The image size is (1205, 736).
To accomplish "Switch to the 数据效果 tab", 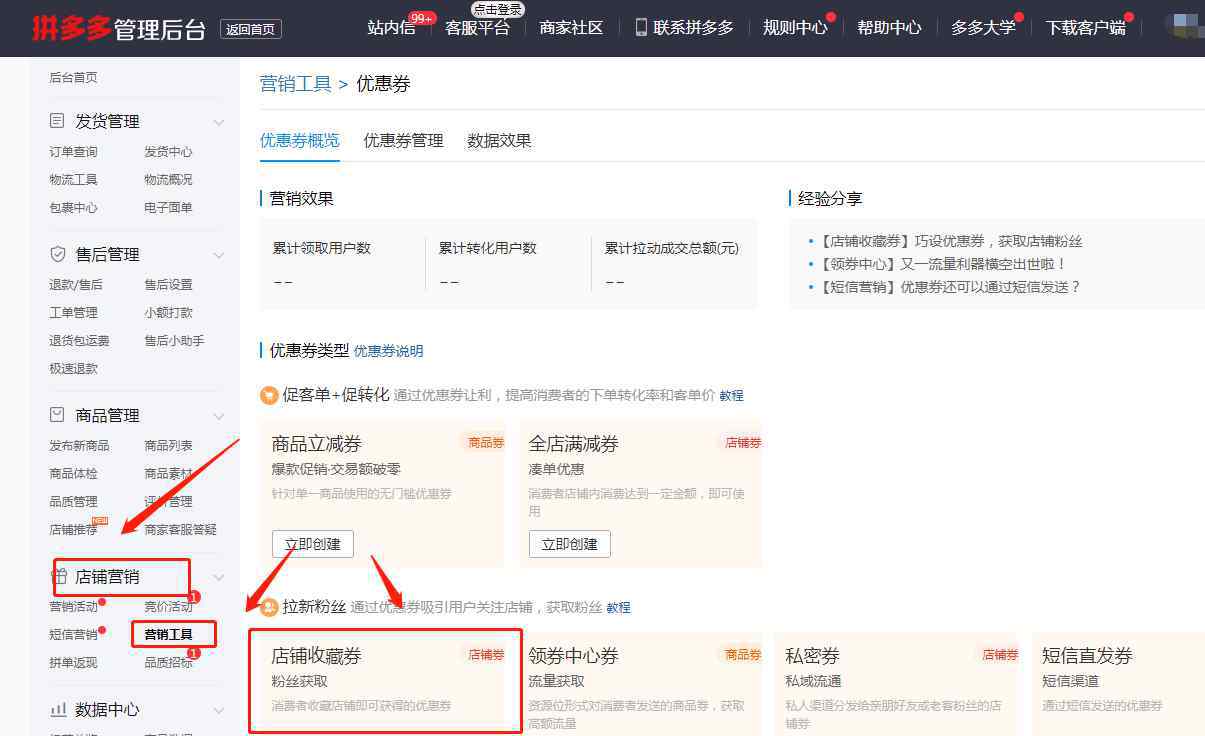I will point(499,141).
